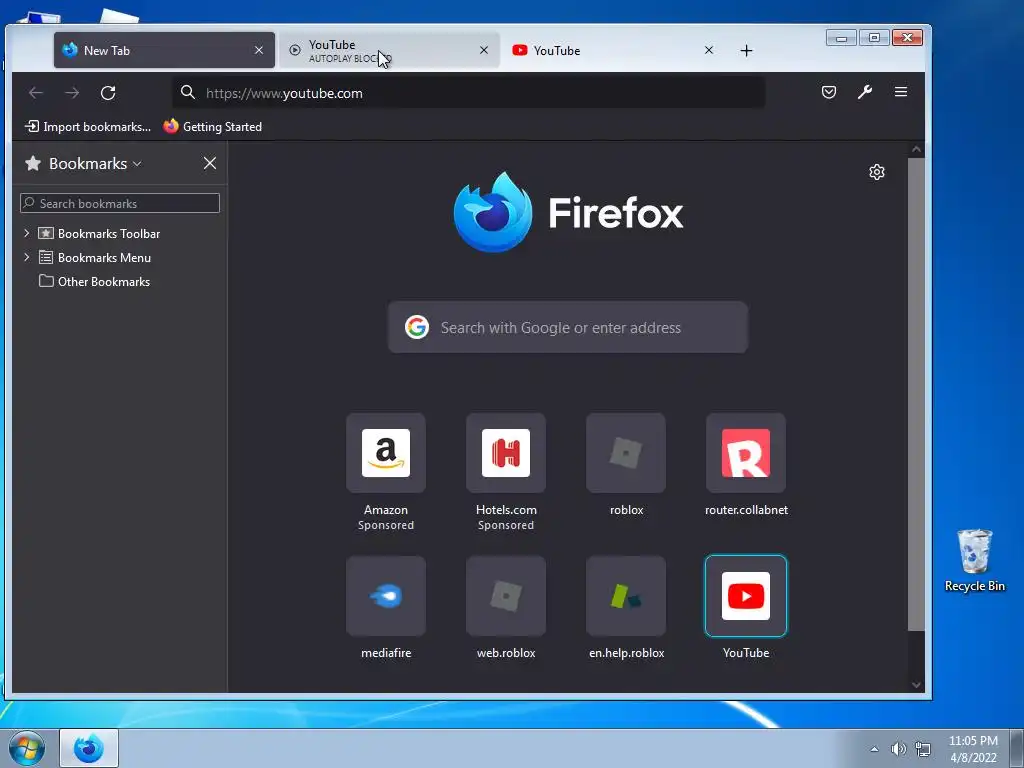Viewport: 1024px width, 768px height.
Task: Click the scrollbar up arrow
Action: [916, 150]
